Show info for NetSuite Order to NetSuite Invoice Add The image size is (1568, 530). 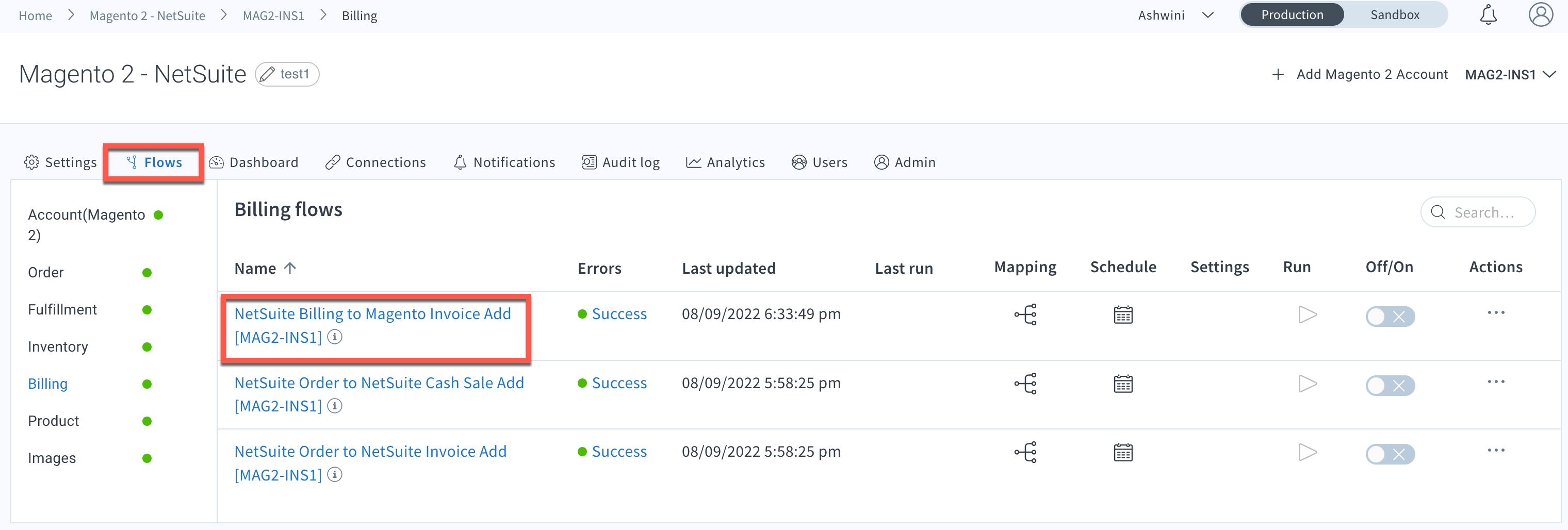335,474
